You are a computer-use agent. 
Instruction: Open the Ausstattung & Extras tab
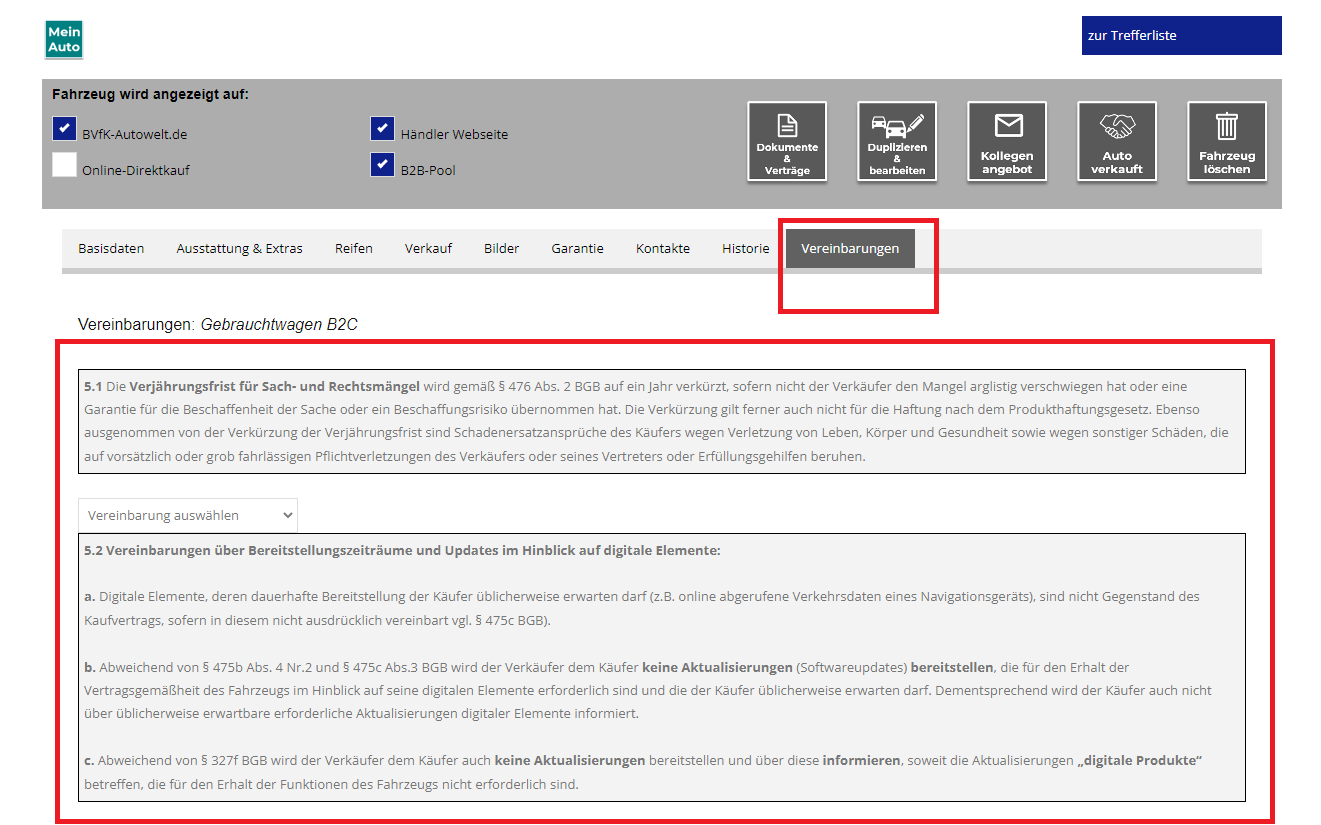pyautogui.click(x=240, y=248)
